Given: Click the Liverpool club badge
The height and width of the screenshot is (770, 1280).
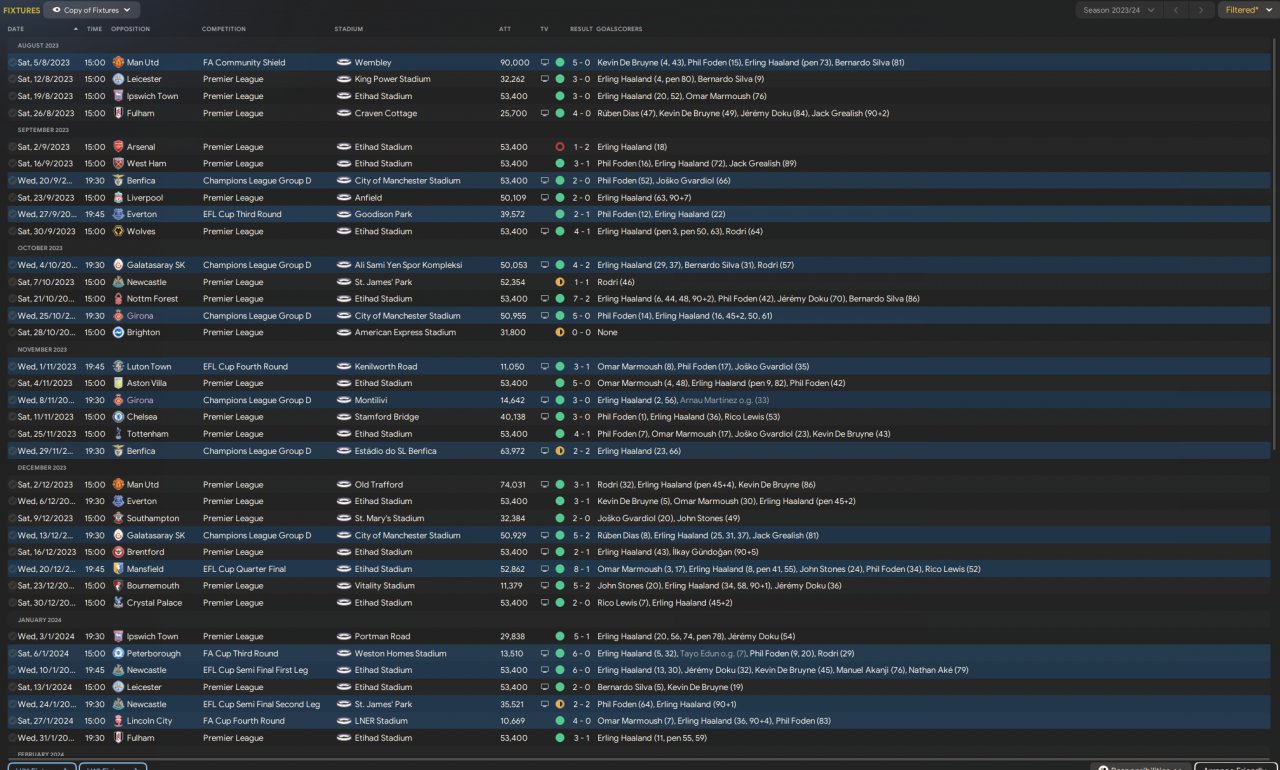Looking at the screenshot, I should point(118,198).
